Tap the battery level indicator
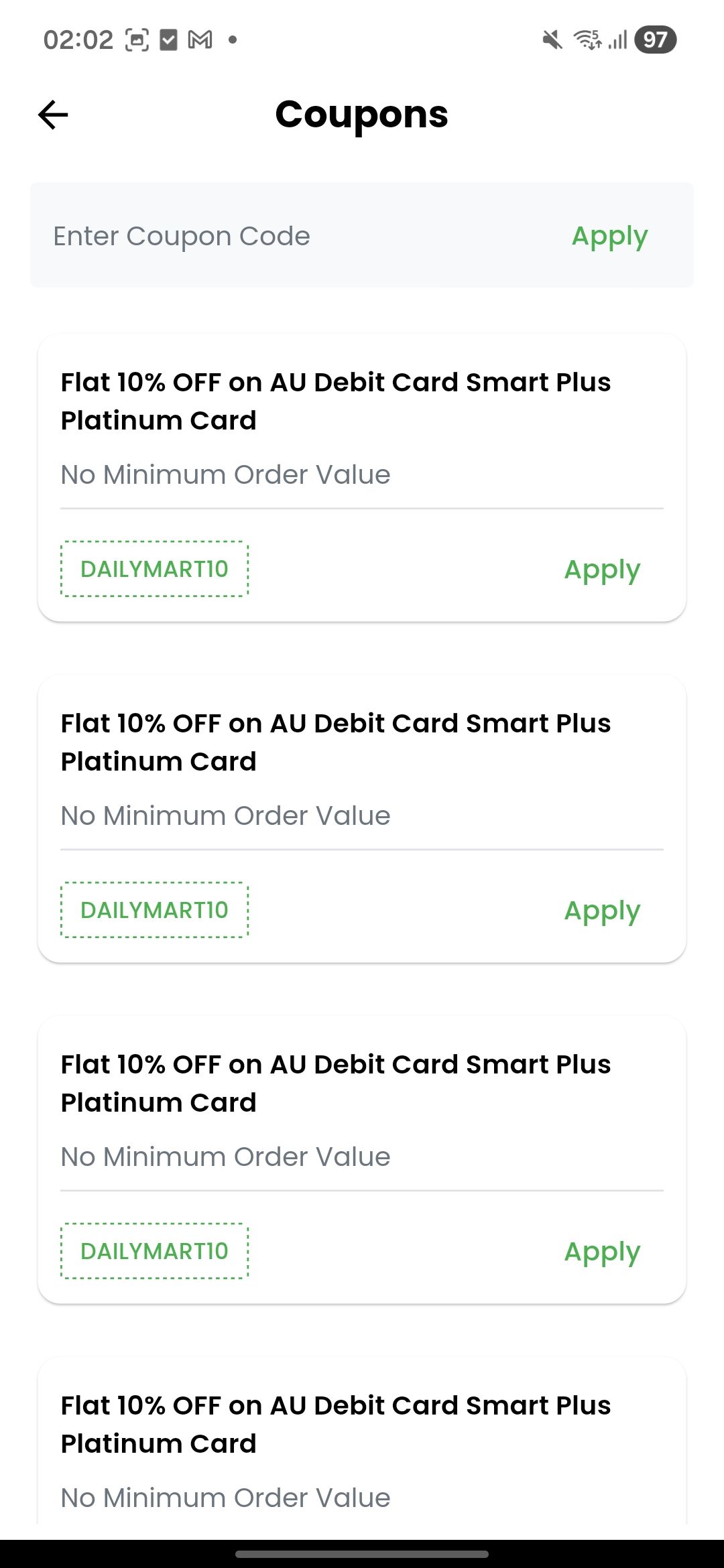724x1568 pixels. (x=655, y=40)
